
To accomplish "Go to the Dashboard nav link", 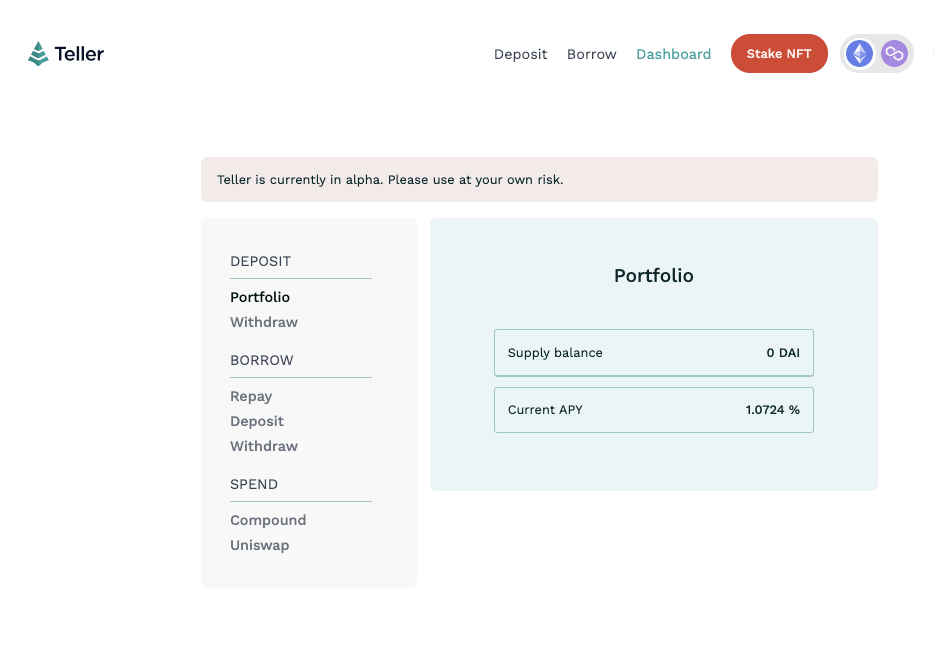I will point(673,54).
